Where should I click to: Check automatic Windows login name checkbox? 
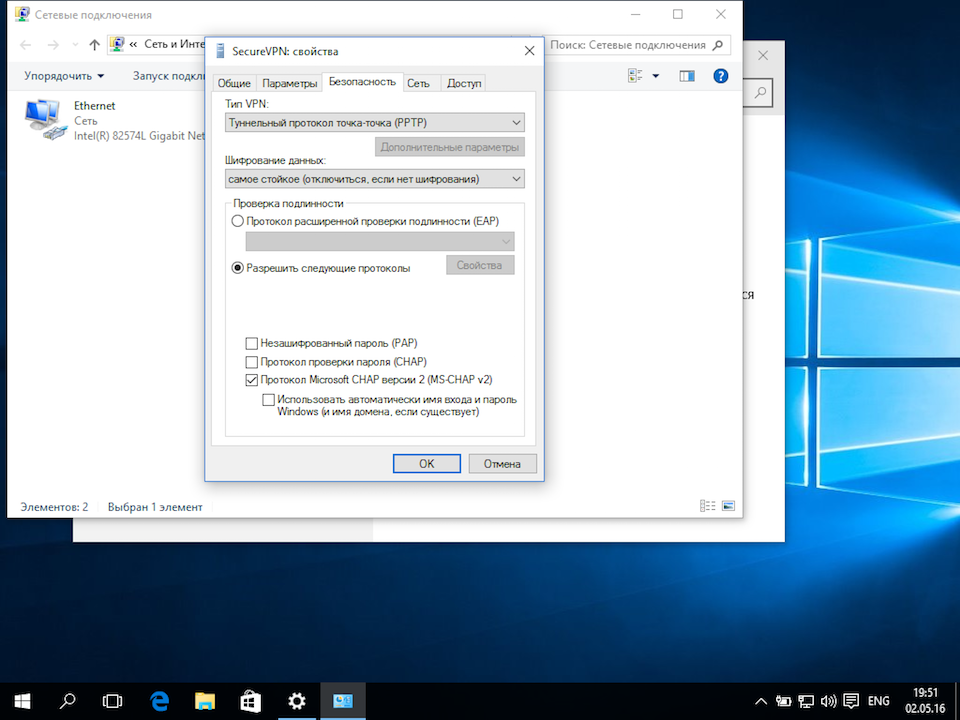tap(268, 400)
